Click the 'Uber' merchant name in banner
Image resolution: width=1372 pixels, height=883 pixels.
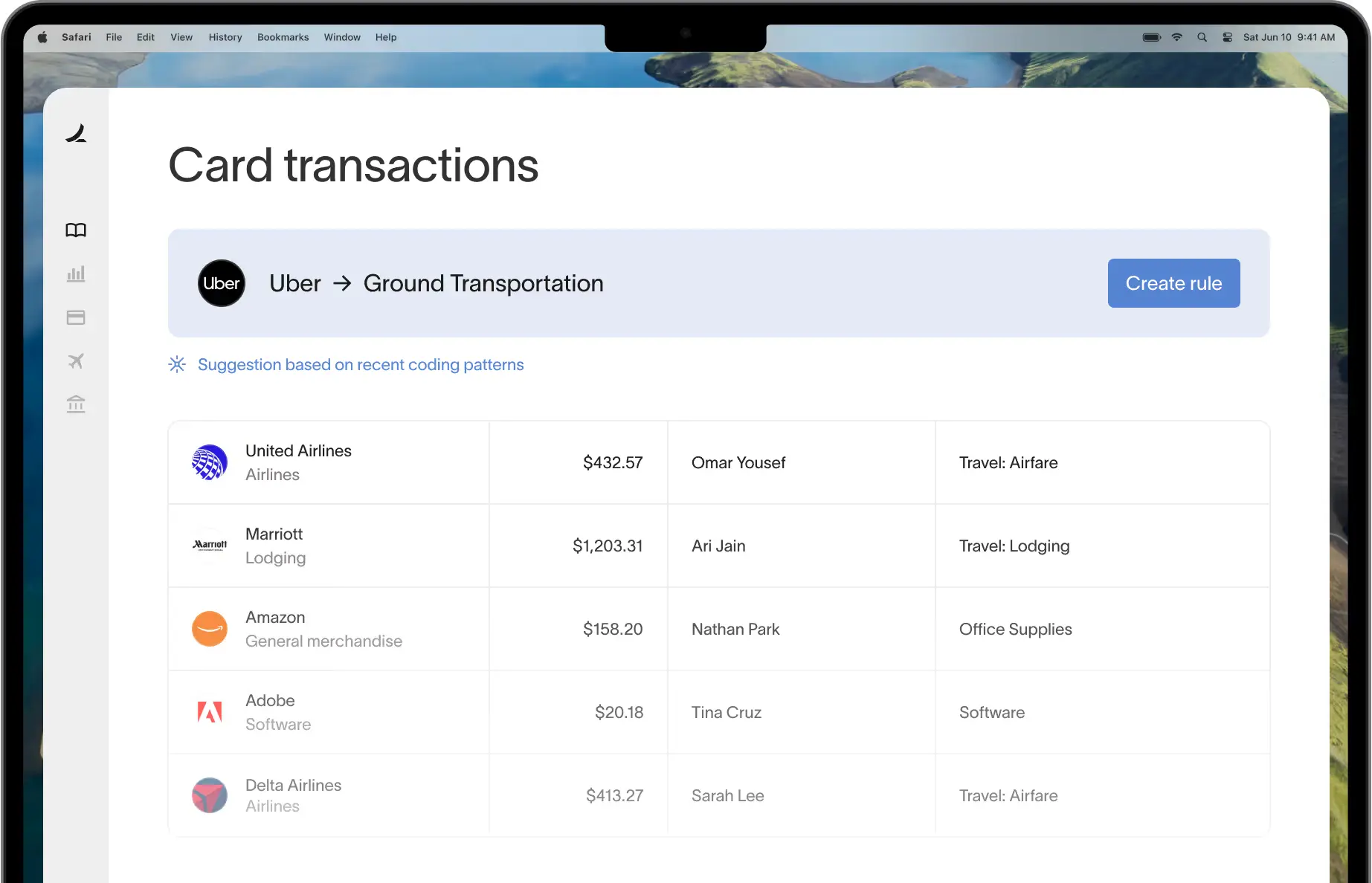pos(295,283)
